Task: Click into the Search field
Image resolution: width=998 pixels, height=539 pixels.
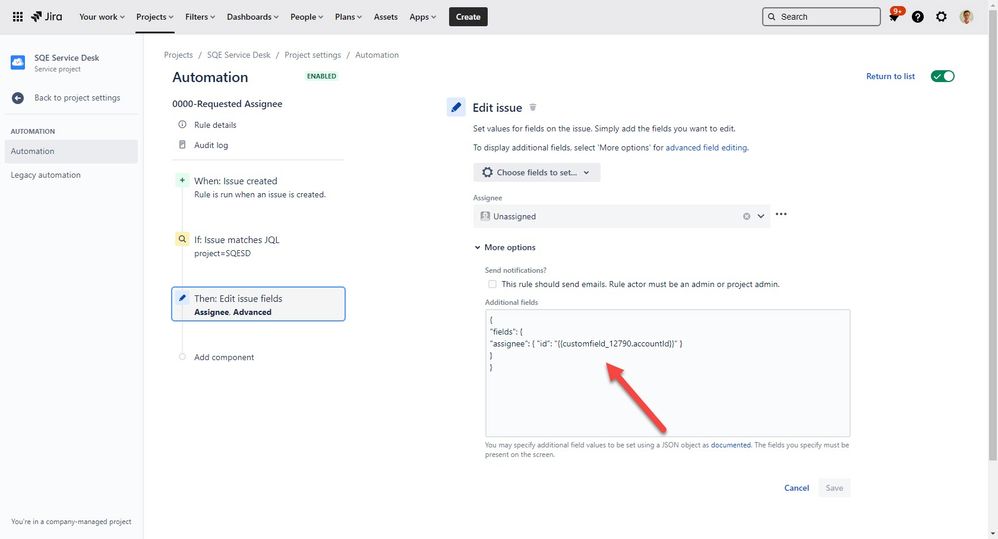Action: [x=821, y=17]
